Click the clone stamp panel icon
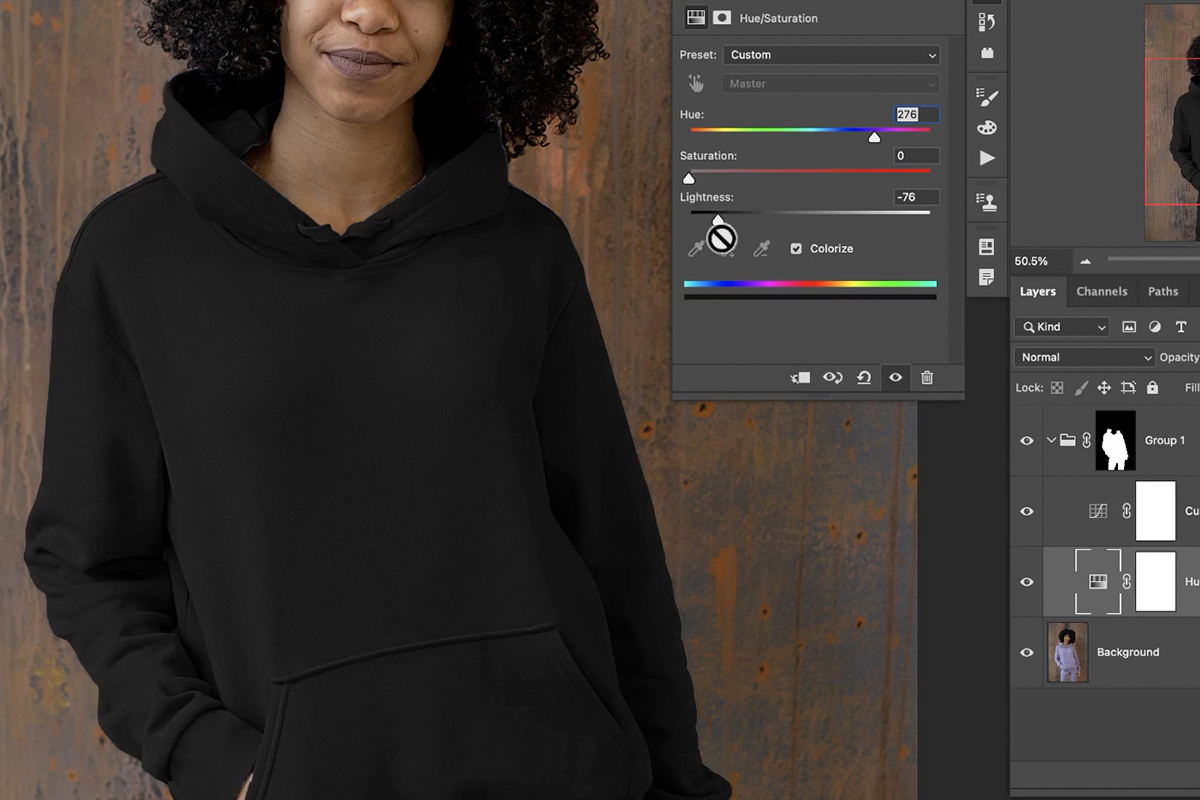 tap(987, 200)
